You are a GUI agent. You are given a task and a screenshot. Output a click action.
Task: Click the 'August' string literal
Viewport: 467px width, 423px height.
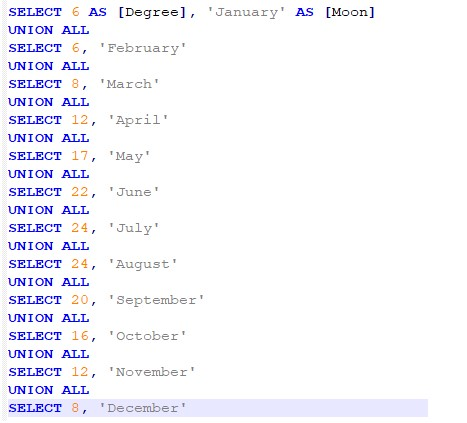pos(143,264)
